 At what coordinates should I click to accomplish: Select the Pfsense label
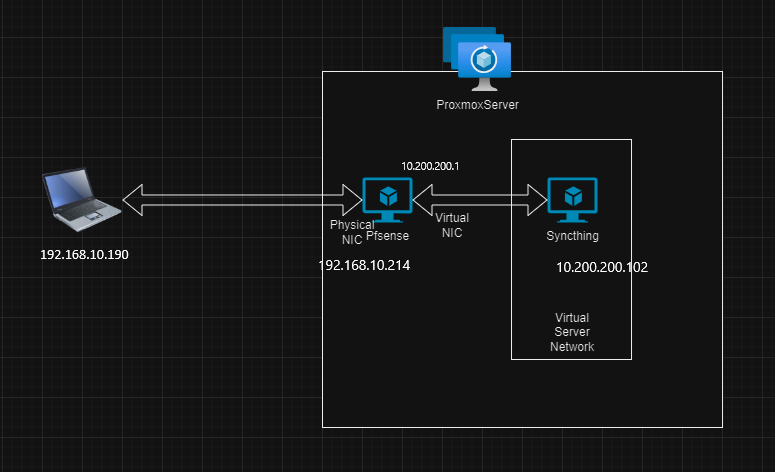pyautogui.click(x=388, y=236)
